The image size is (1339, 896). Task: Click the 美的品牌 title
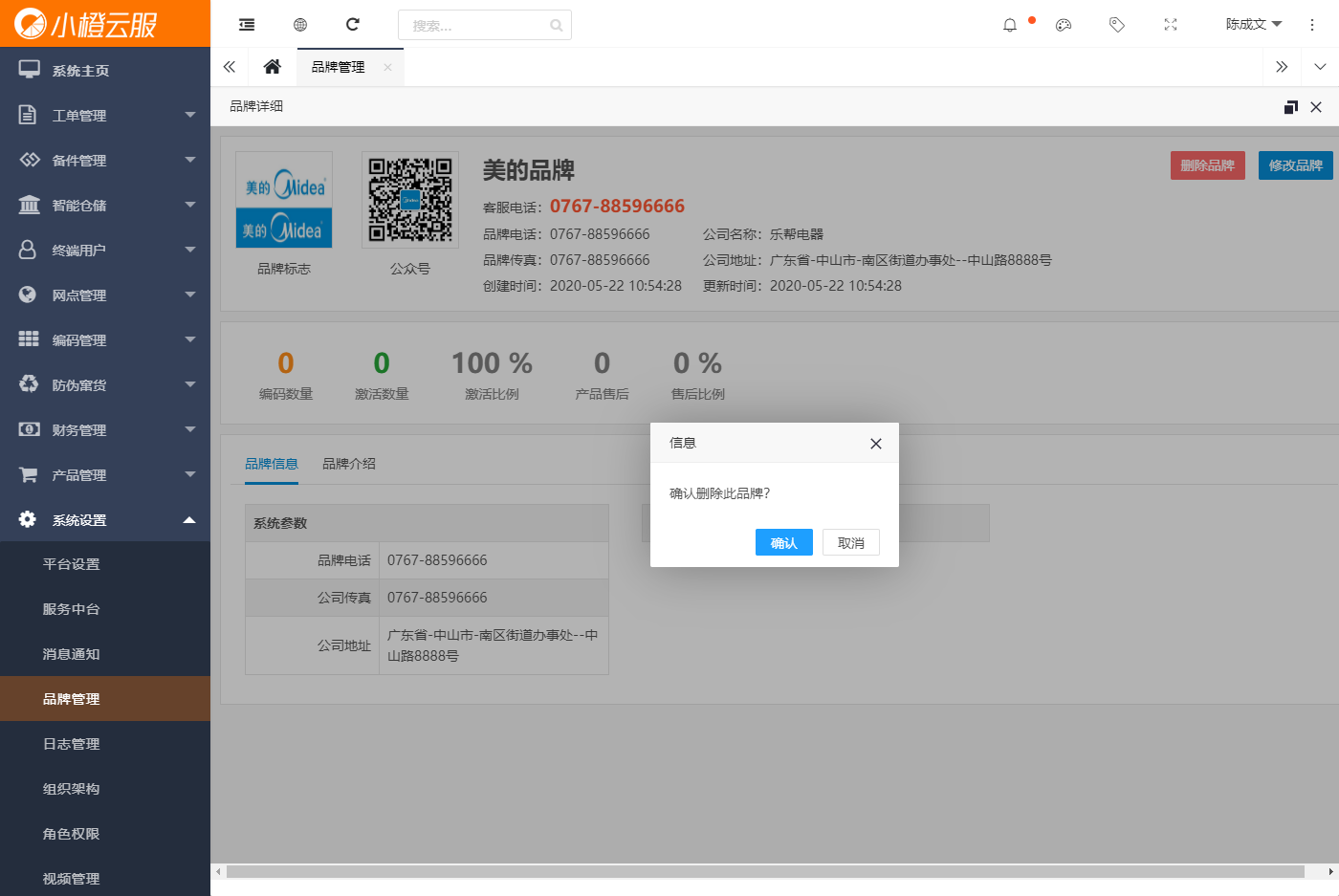pyautogui.click(x=529, y=171)
